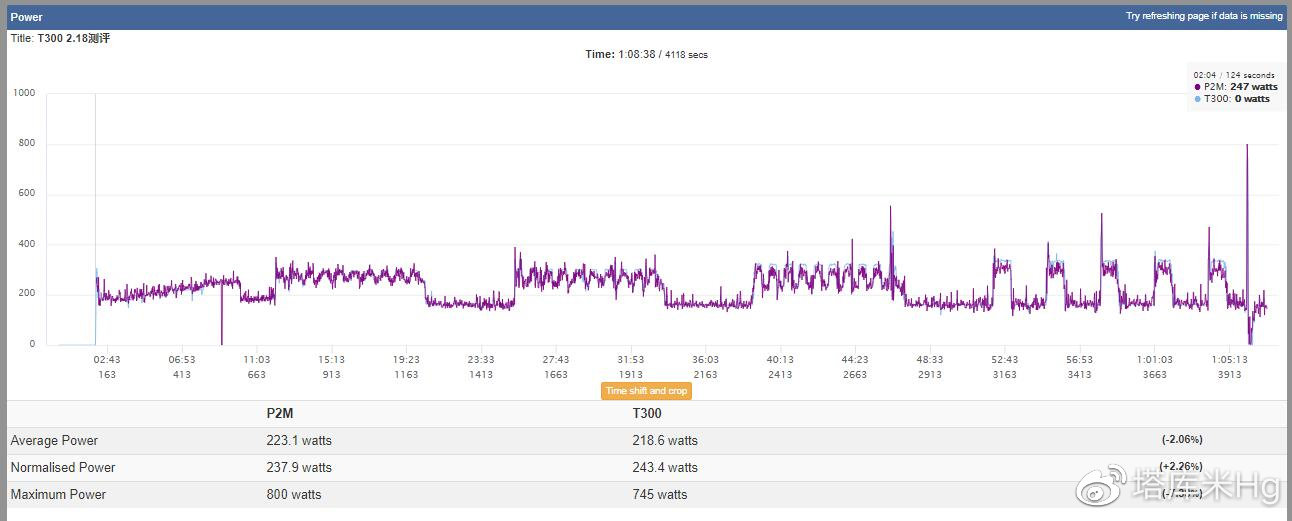The width and height of the screenshot is (1292, 521).
Task: Click the 1000 label on the y-axis
Action: (24, 93)
